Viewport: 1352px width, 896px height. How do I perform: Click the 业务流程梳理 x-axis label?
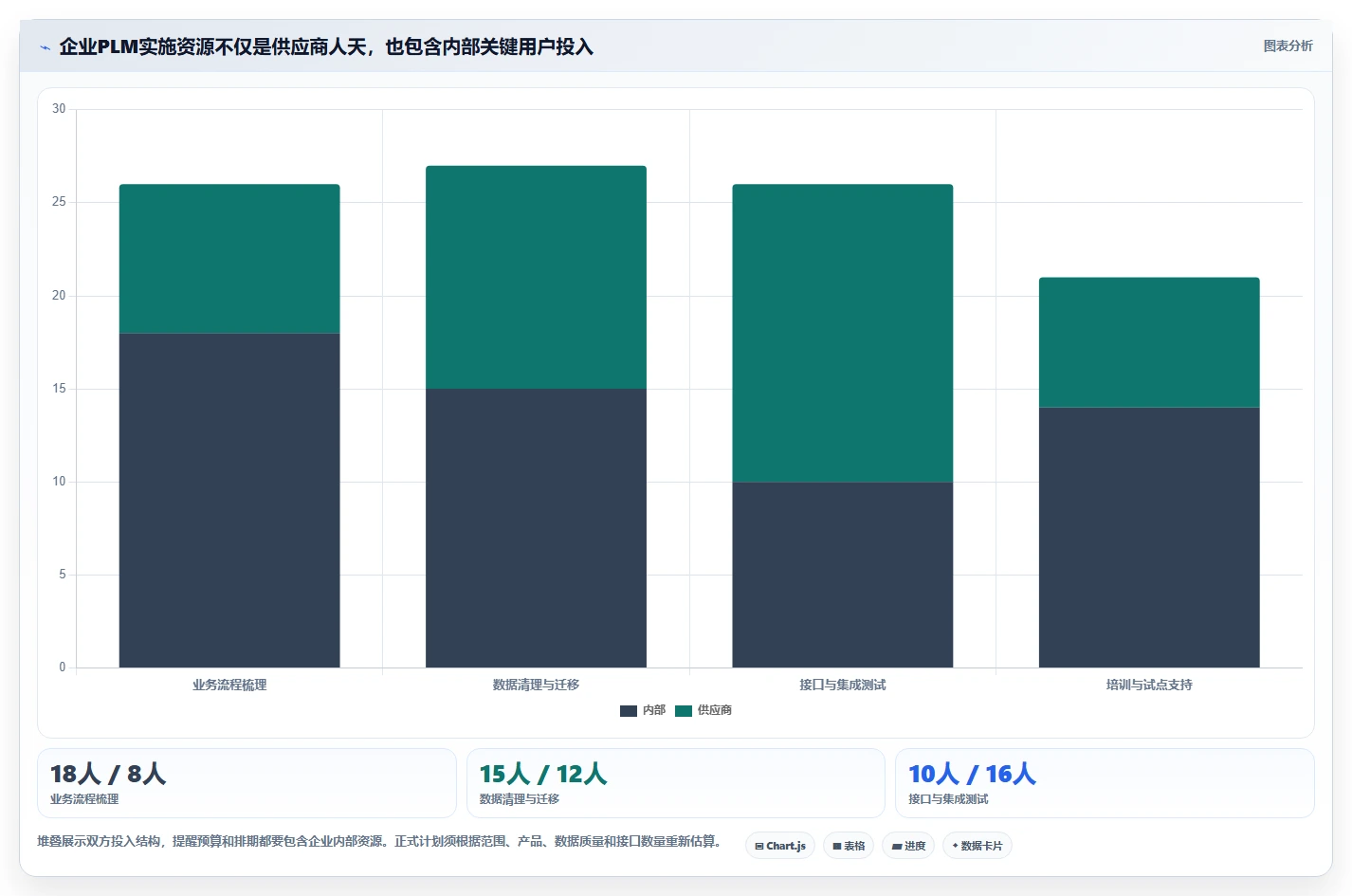point(229,685)
